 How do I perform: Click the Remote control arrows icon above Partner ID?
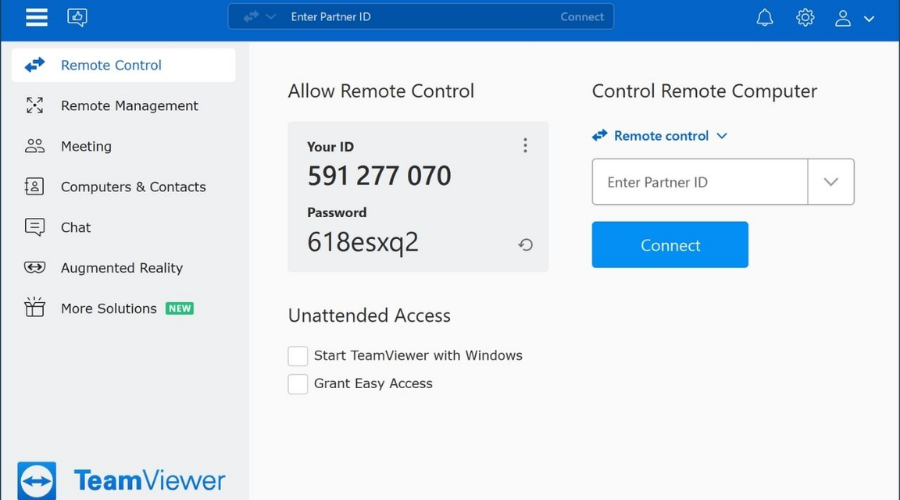pyautogui.click(x=600, y=135)
